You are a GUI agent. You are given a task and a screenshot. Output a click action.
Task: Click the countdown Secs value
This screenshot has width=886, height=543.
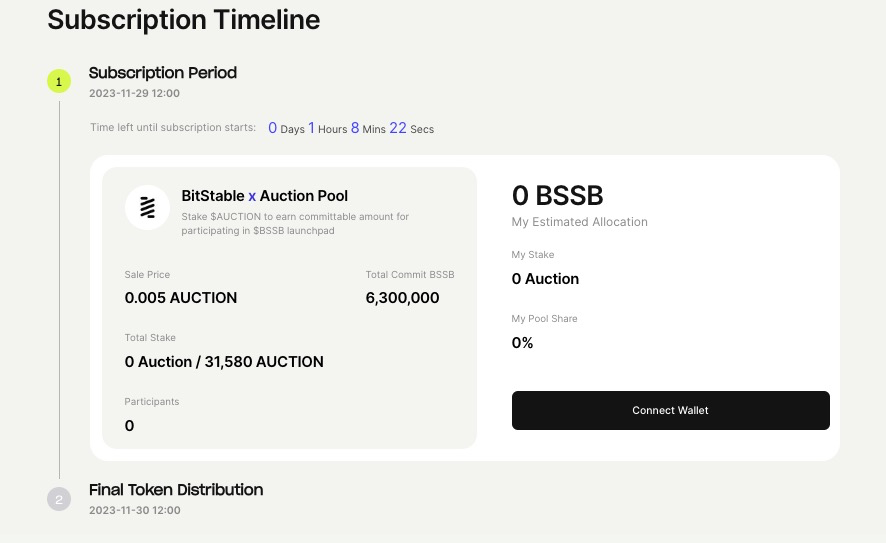(398, 128)
